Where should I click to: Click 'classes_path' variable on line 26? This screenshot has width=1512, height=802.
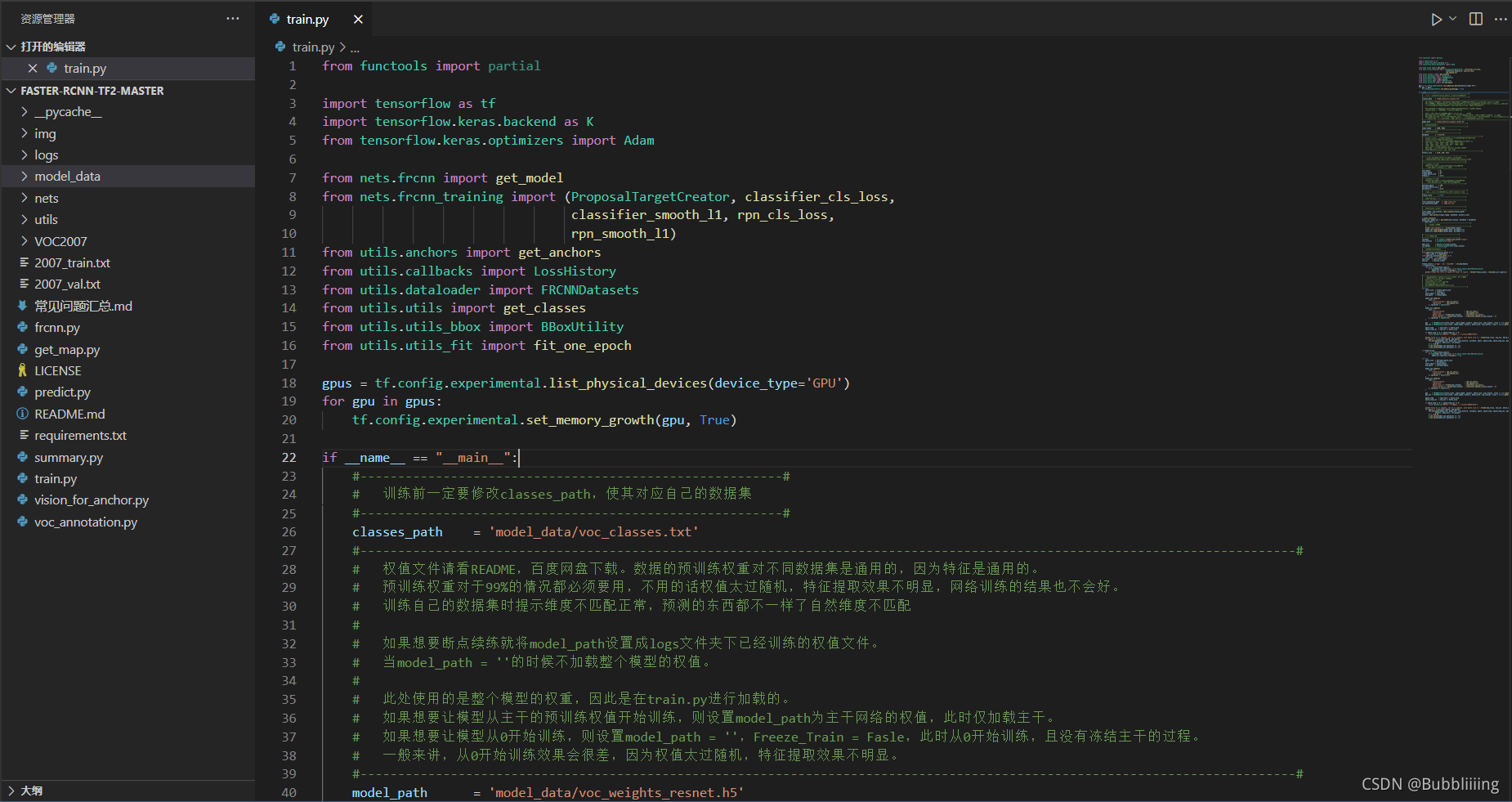397,532
